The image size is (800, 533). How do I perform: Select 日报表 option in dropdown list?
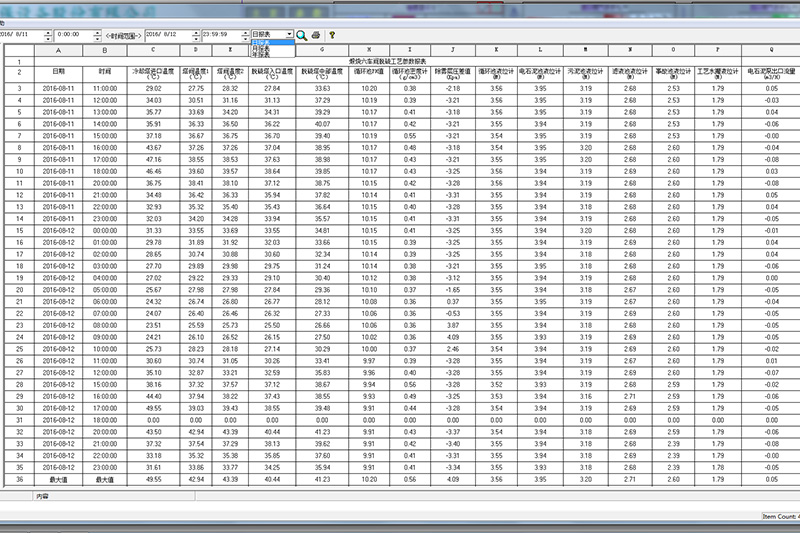[262, 42]
